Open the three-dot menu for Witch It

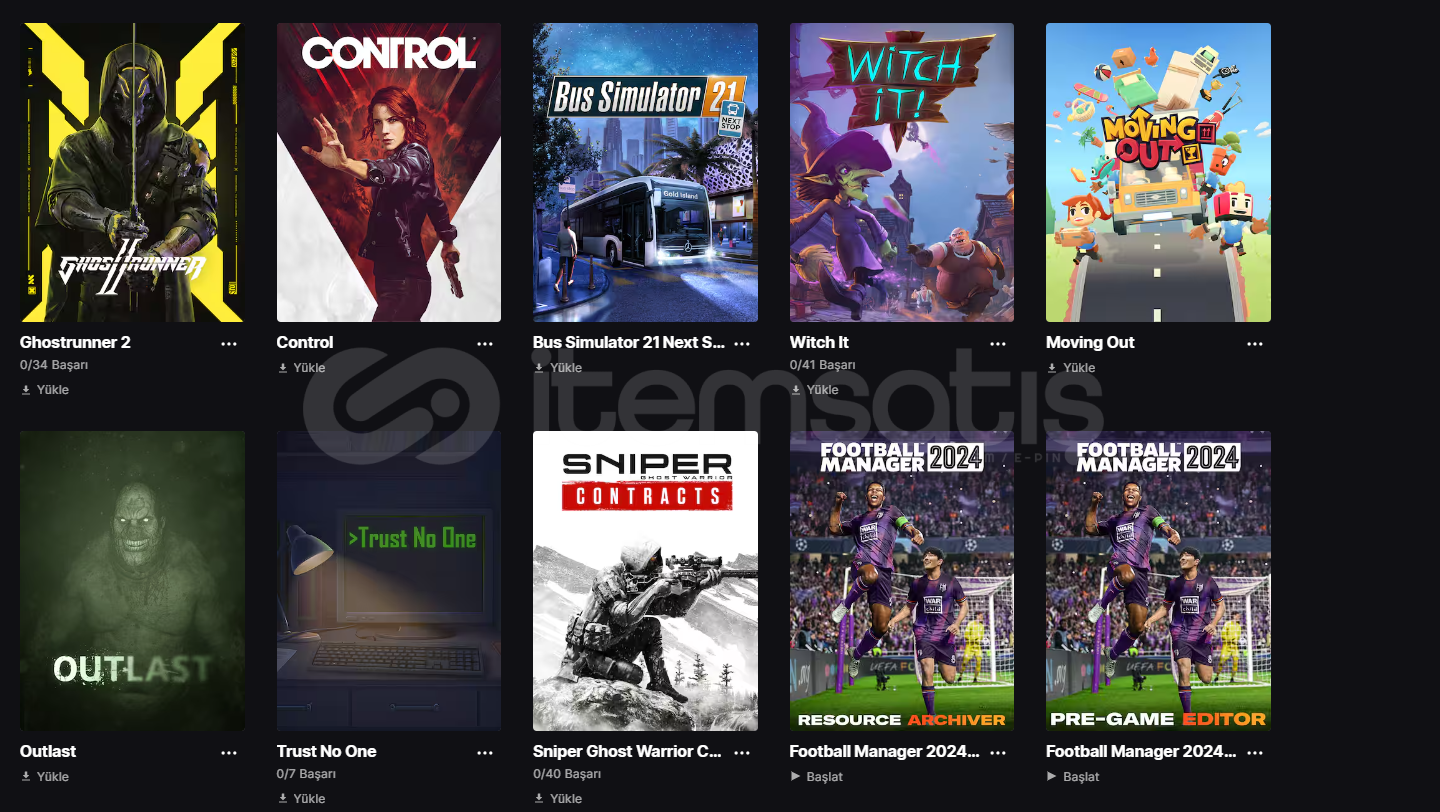[998, 343]
